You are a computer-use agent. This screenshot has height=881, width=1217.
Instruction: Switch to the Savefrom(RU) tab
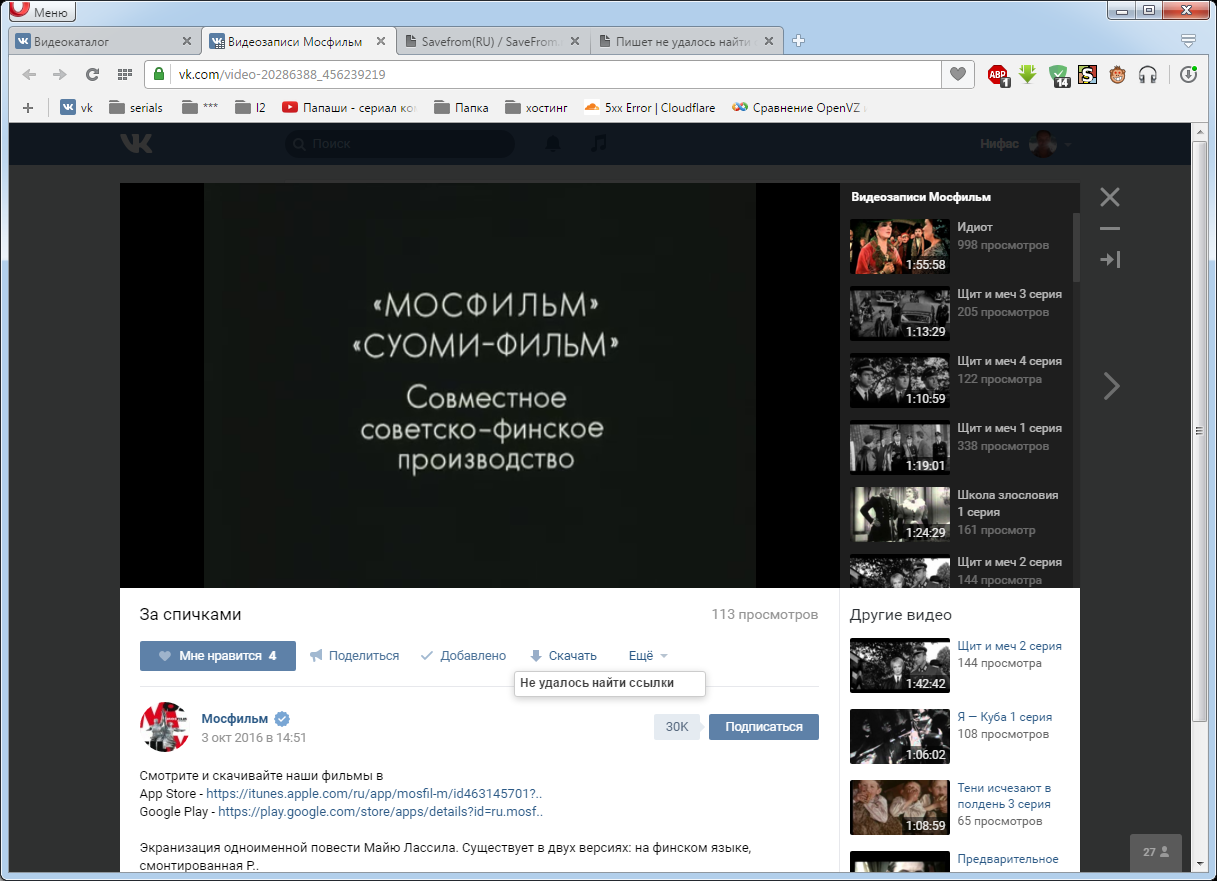pyautogui.click(x=490, y=42)
